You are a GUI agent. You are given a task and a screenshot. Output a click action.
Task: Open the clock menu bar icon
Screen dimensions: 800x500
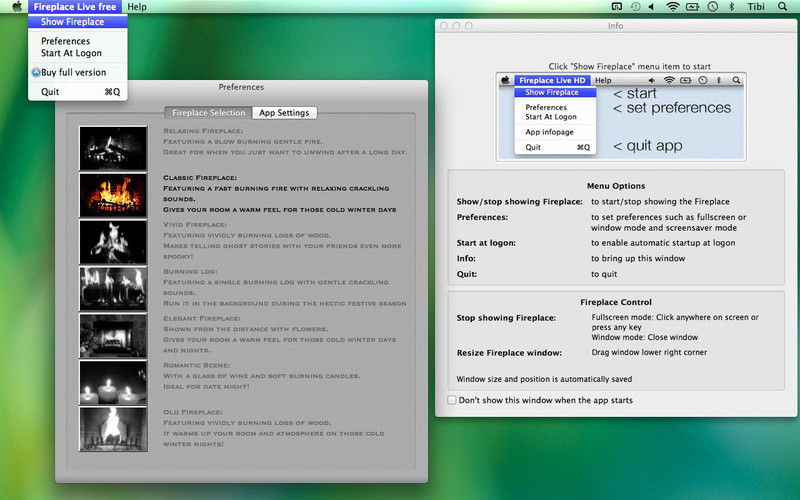[x=713, y=7]
